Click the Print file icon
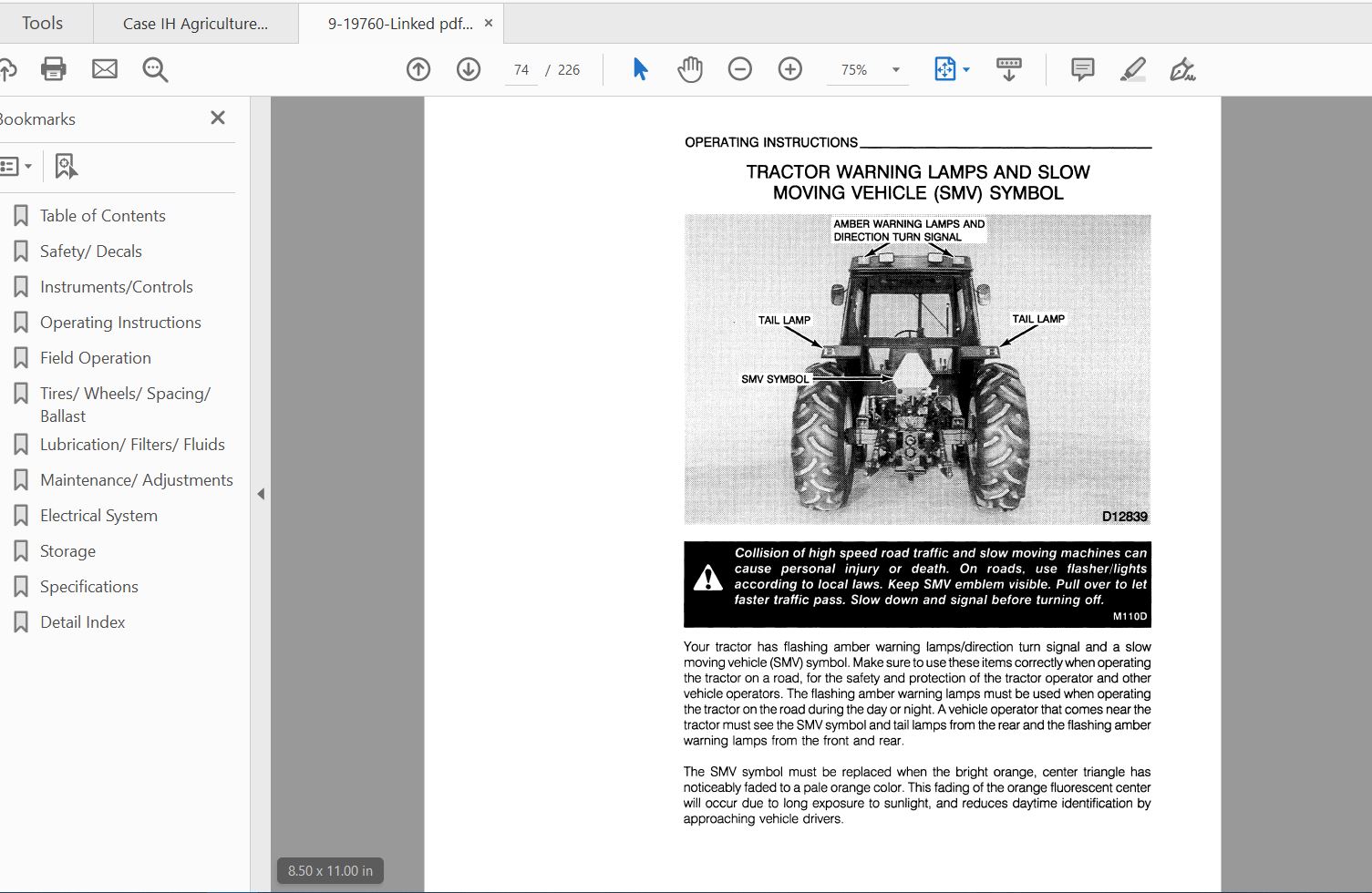The height and width of the screenshot is (893, 1372). click(x=54, y=69)
